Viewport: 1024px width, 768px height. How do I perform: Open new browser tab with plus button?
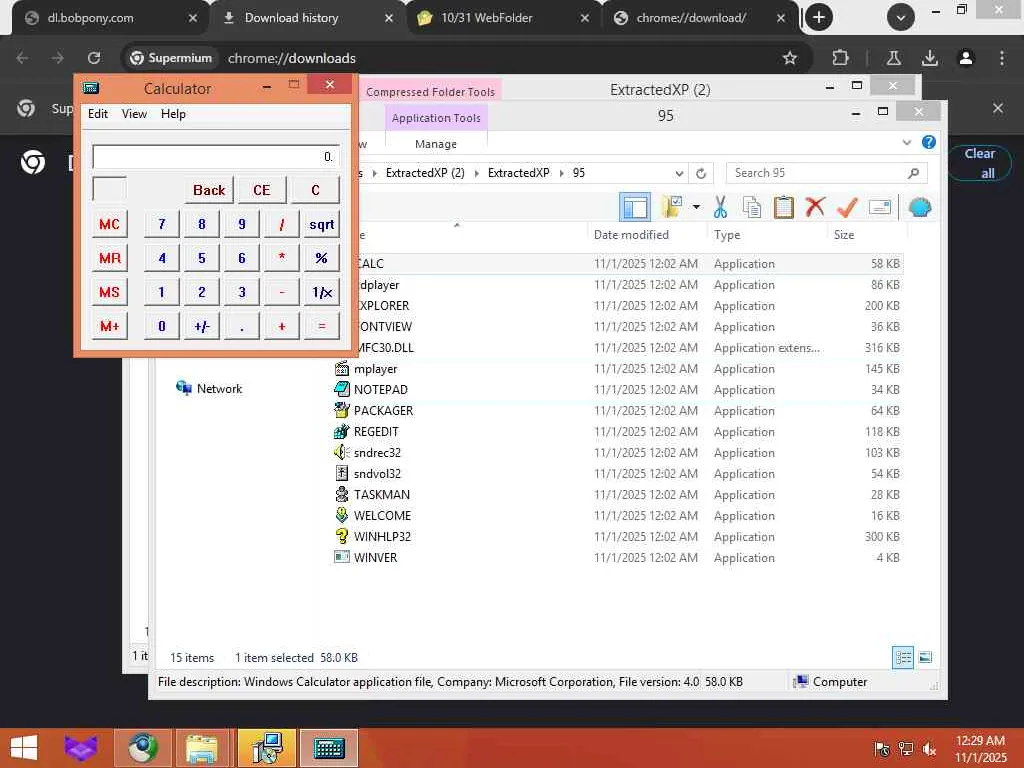coord(819,18)
